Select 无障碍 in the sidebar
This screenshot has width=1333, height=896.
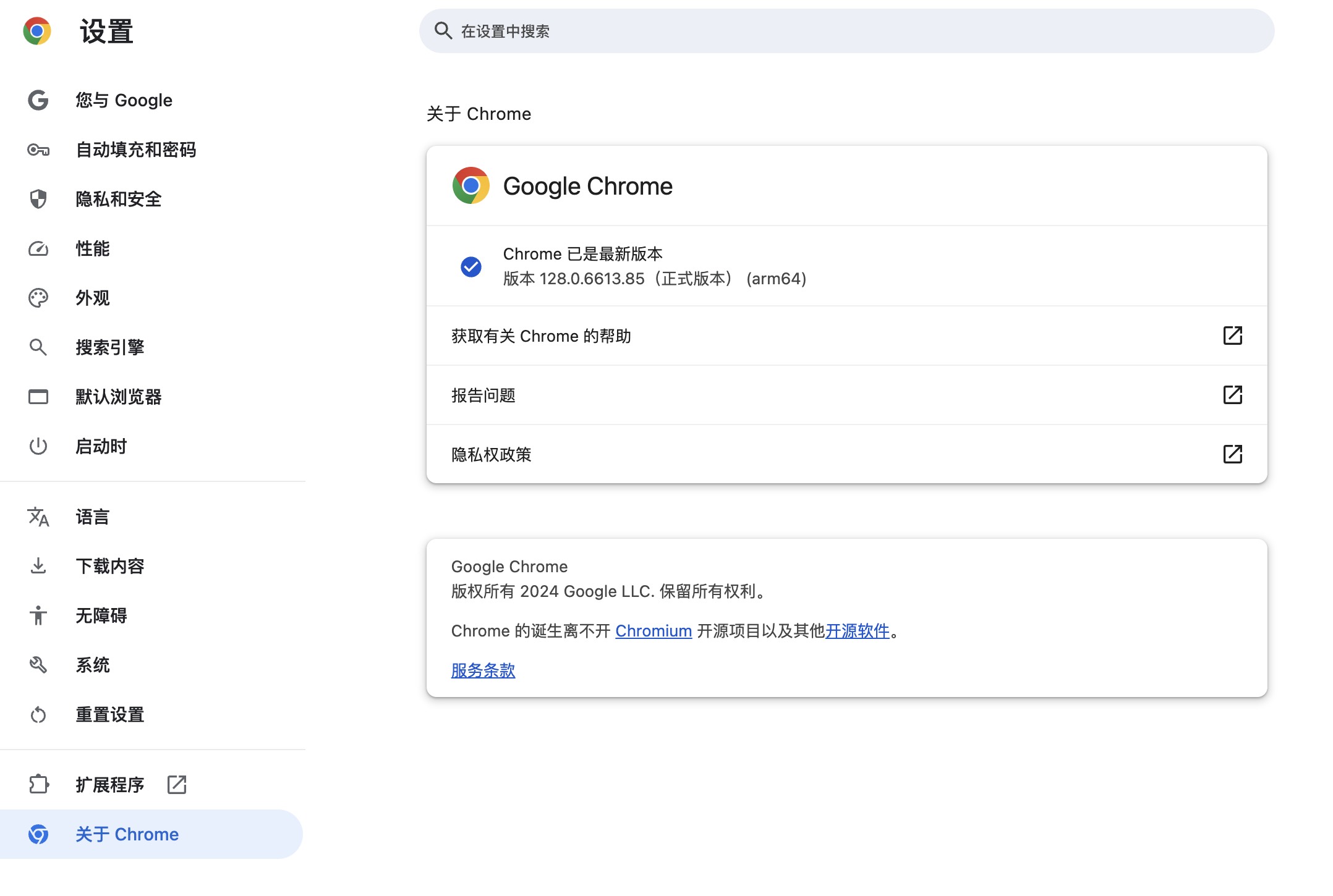pyautogui.click(x=151, y=615)
